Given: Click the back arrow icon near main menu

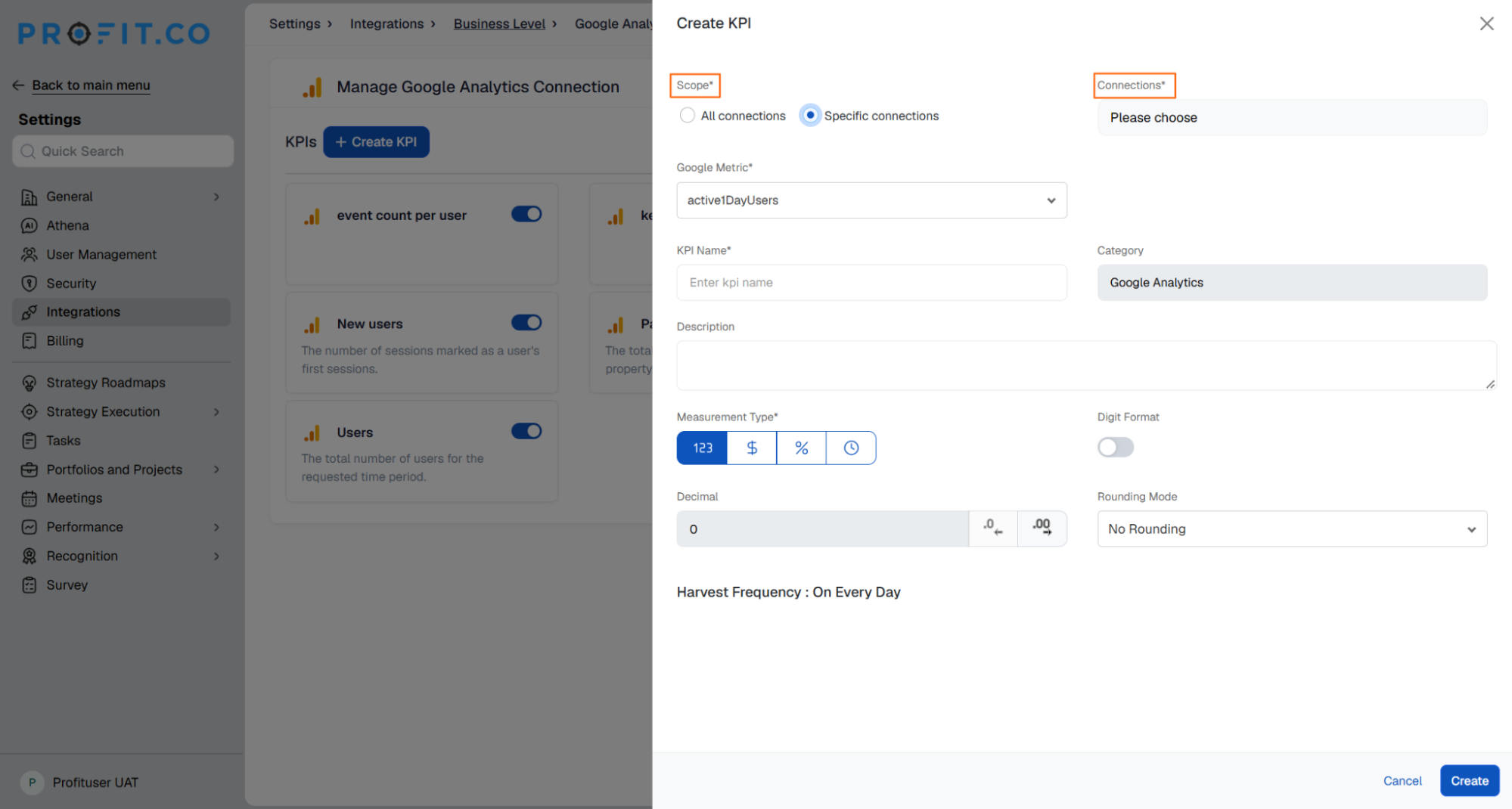Looking at the screenshot, I should coord(18,85).
